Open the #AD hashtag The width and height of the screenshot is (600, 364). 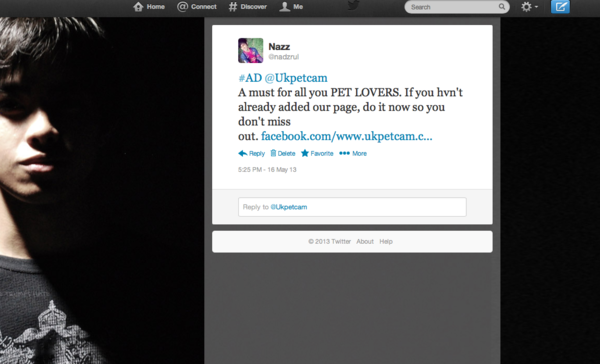pos(250,78)
